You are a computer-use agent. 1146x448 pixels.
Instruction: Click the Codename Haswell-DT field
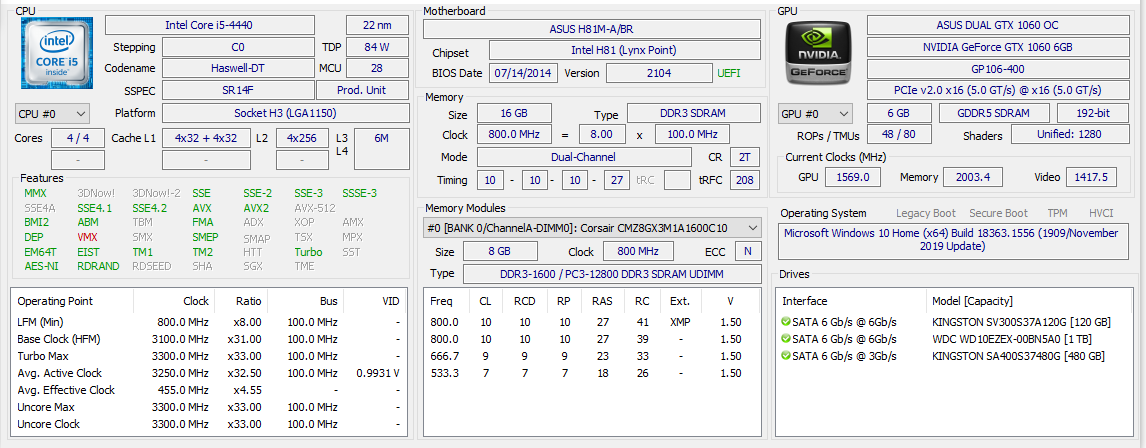coord(238,68)
